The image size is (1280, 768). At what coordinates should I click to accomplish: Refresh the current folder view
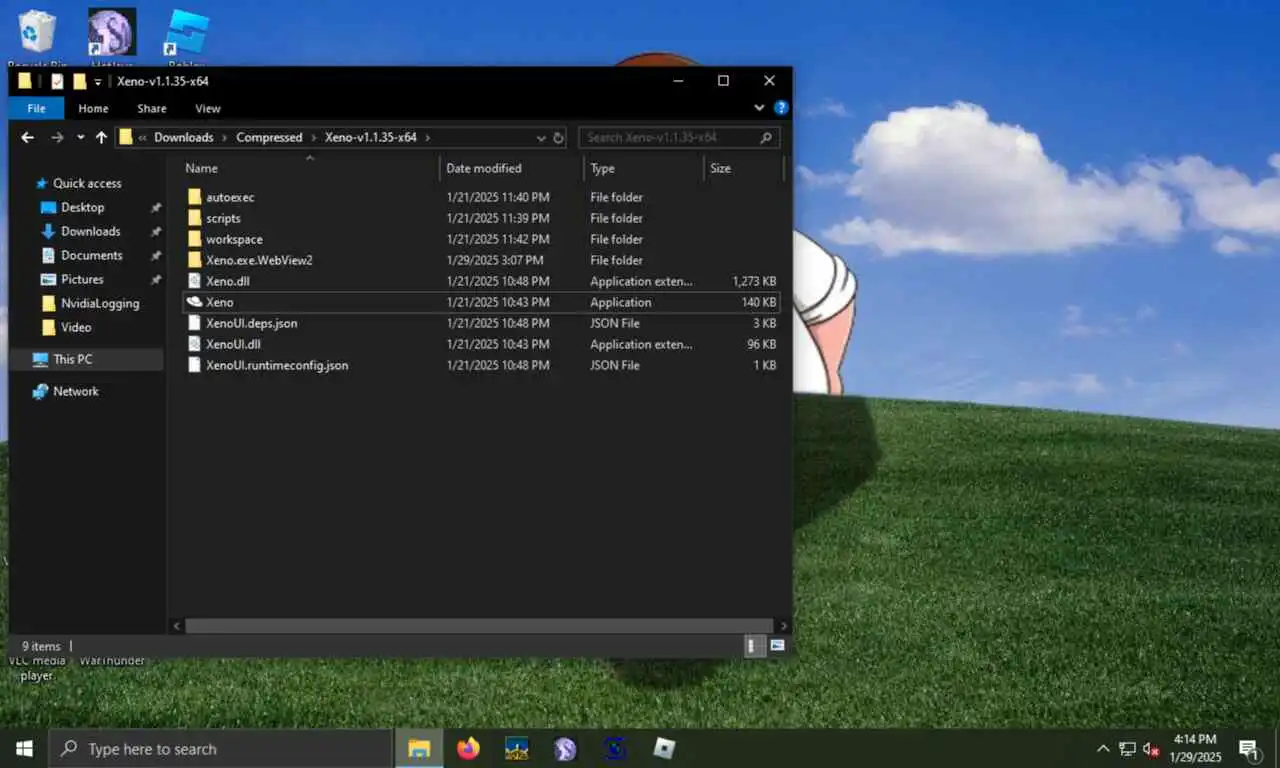point(559,138)
